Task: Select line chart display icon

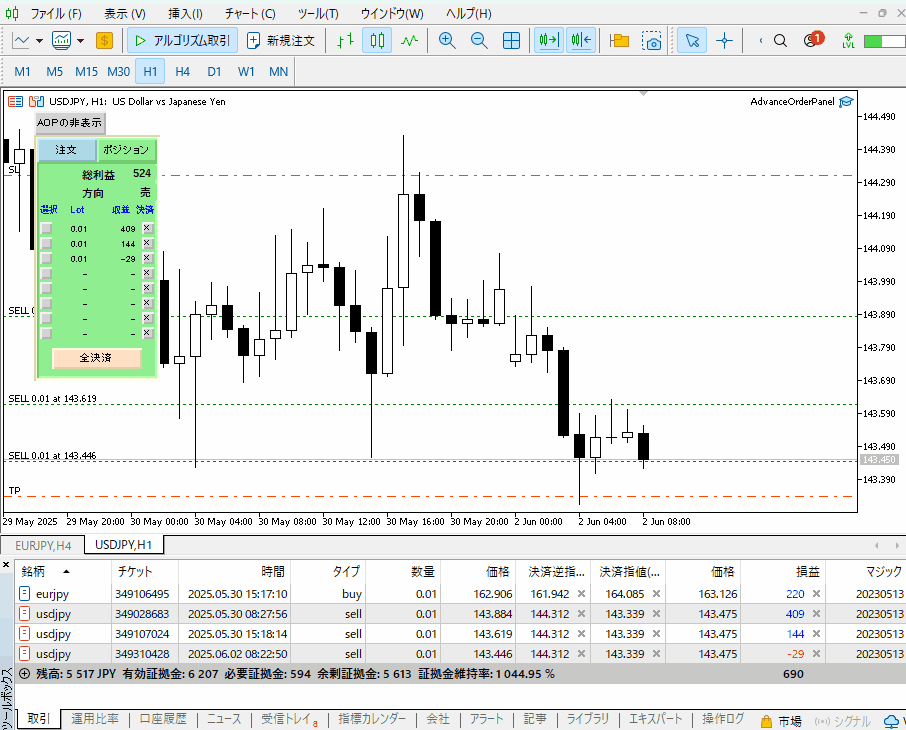Action: 410,40
